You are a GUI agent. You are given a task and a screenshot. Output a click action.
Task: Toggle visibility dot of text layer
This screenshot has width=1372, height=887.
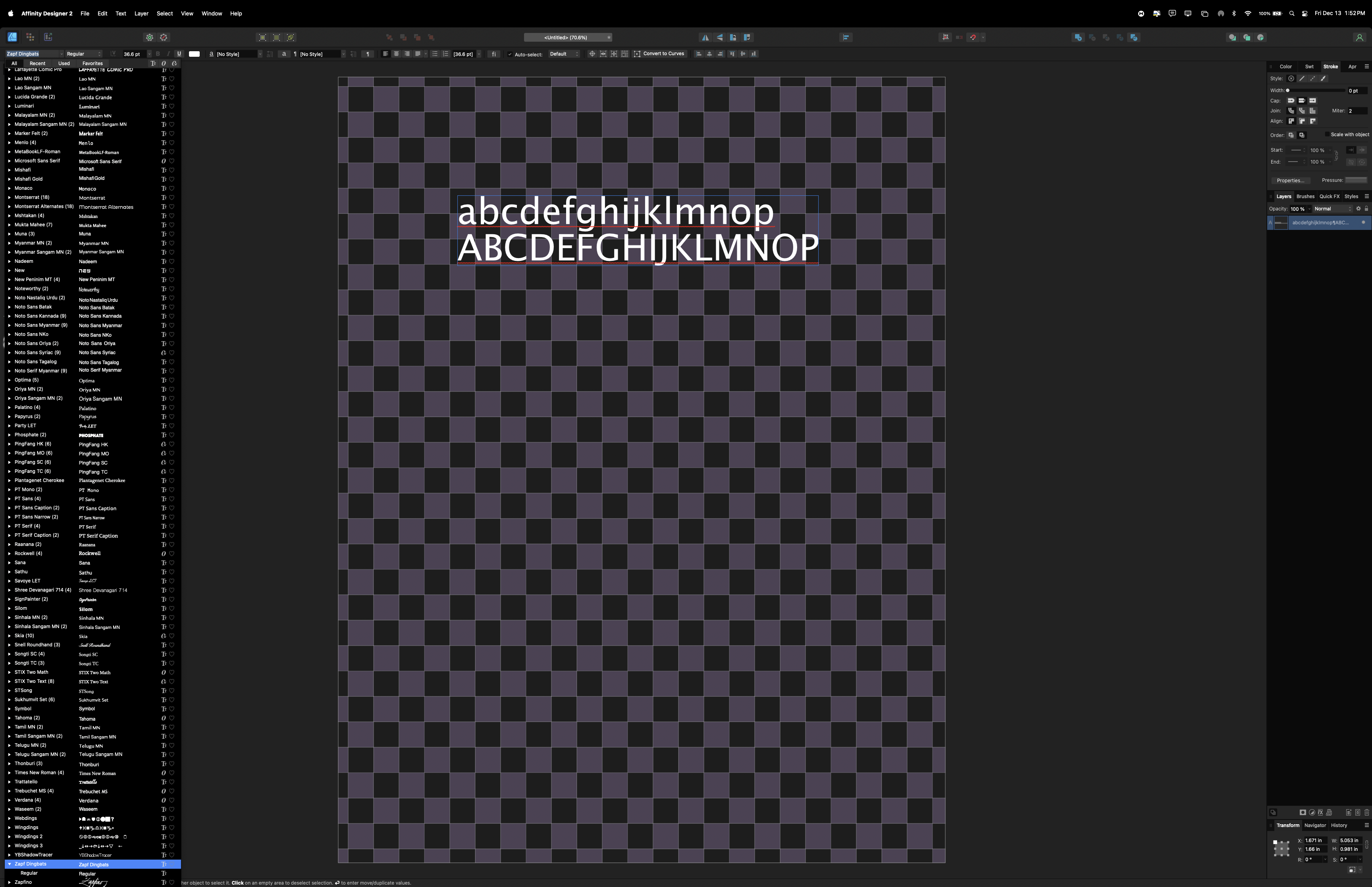[1363, 222]
